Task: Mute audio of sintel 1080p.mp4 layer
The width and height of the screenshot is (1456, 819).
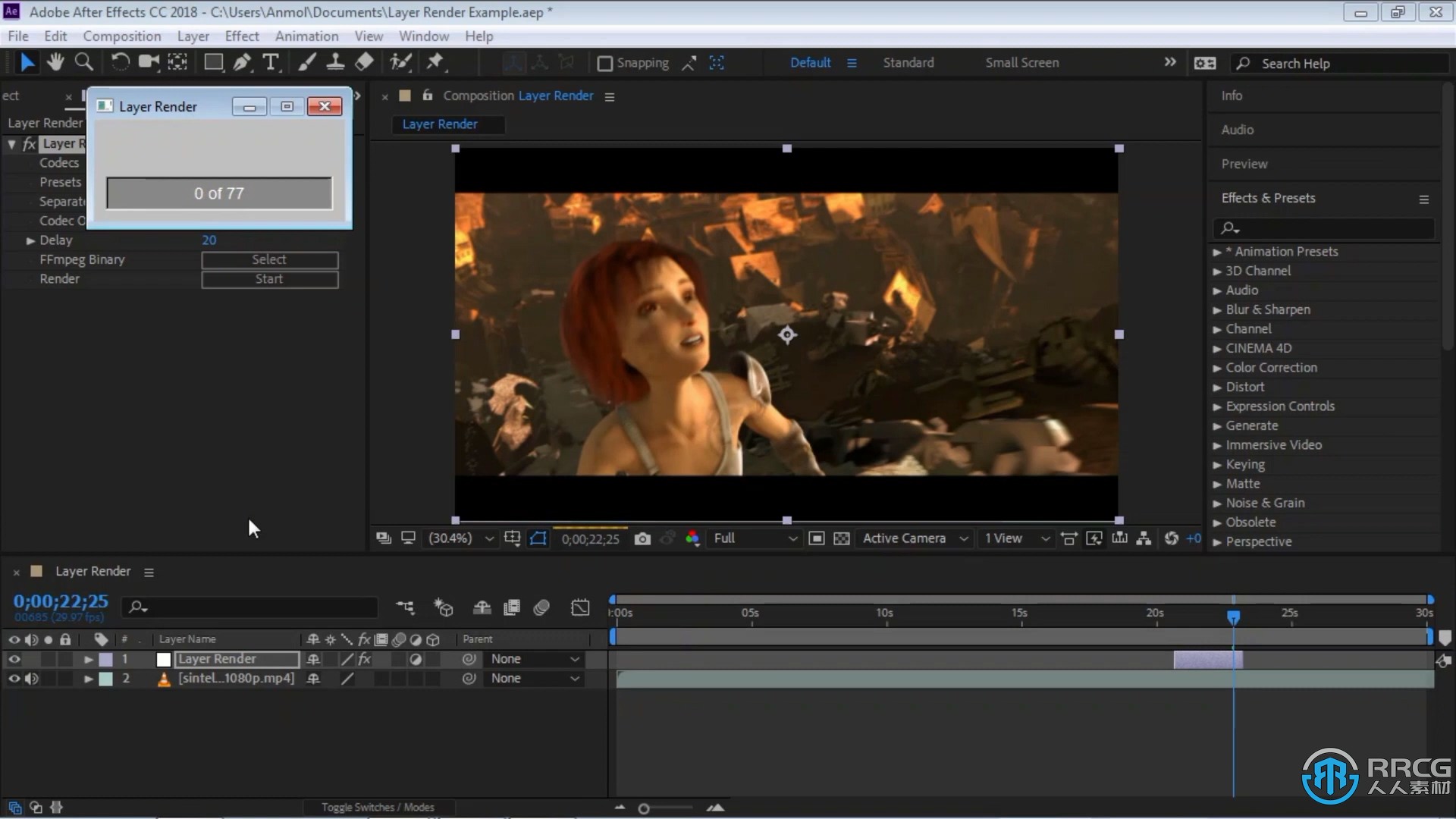Action: (x=31, y=679)
